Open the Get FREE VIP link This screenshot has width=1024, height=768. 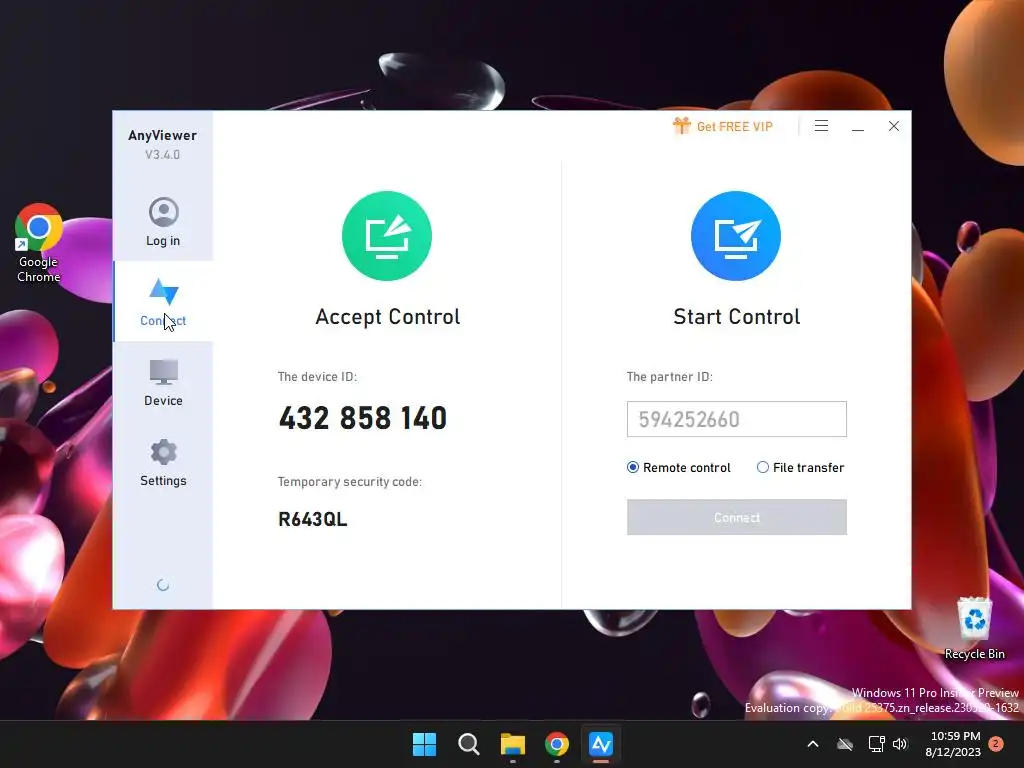(735, 127)
